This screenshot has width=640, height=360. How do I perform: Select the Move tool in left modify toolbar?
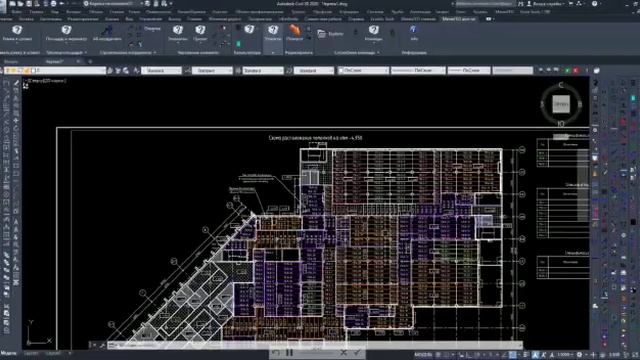click(x=16, y=121)
